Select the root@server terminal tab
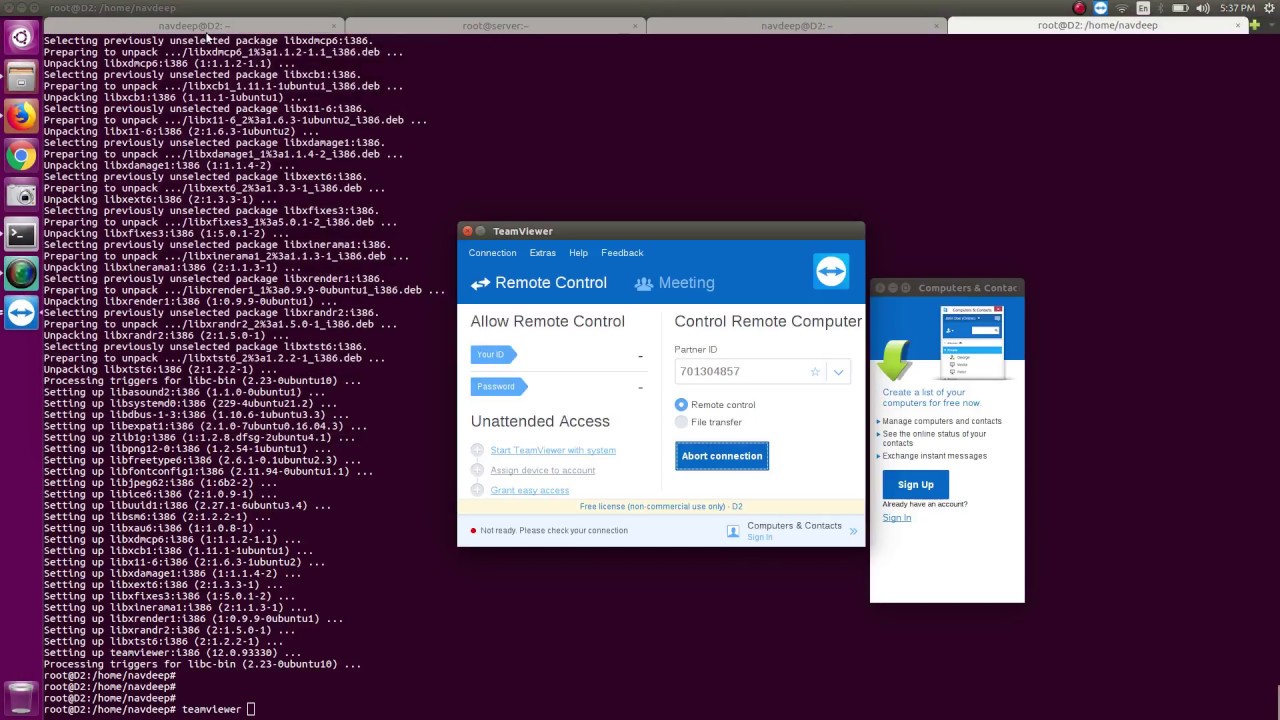The width and height of the screenshot is (1280, 720). tap(495, 26)
